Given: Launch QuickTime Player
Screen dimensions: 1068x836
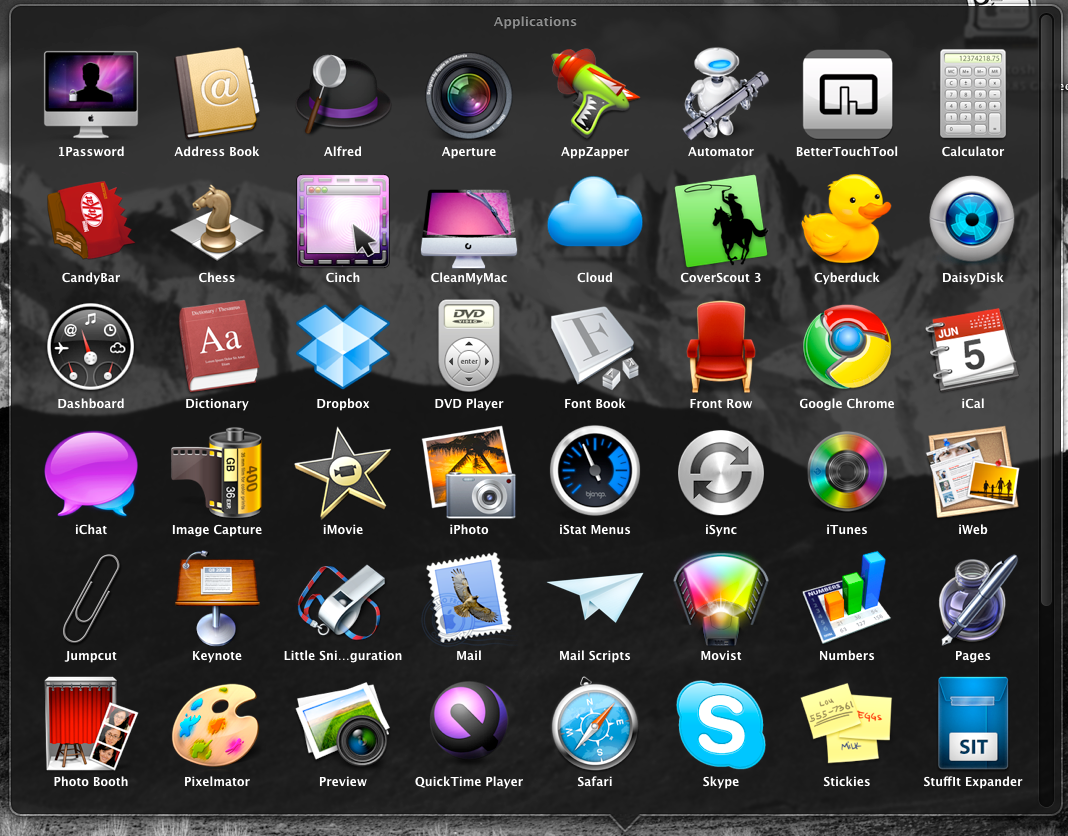Looking at the screenshot, I should point(469,721).
